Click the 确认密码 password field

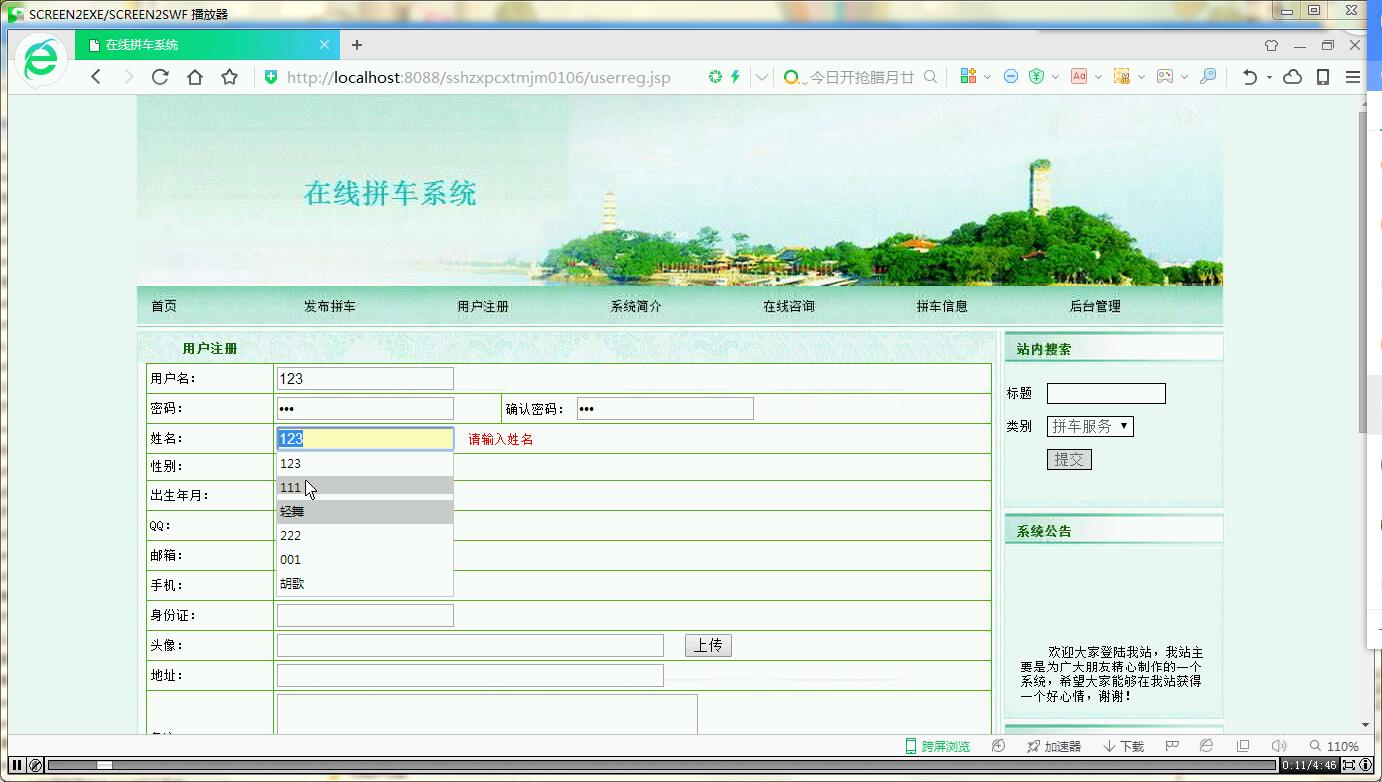pos(665,409)
